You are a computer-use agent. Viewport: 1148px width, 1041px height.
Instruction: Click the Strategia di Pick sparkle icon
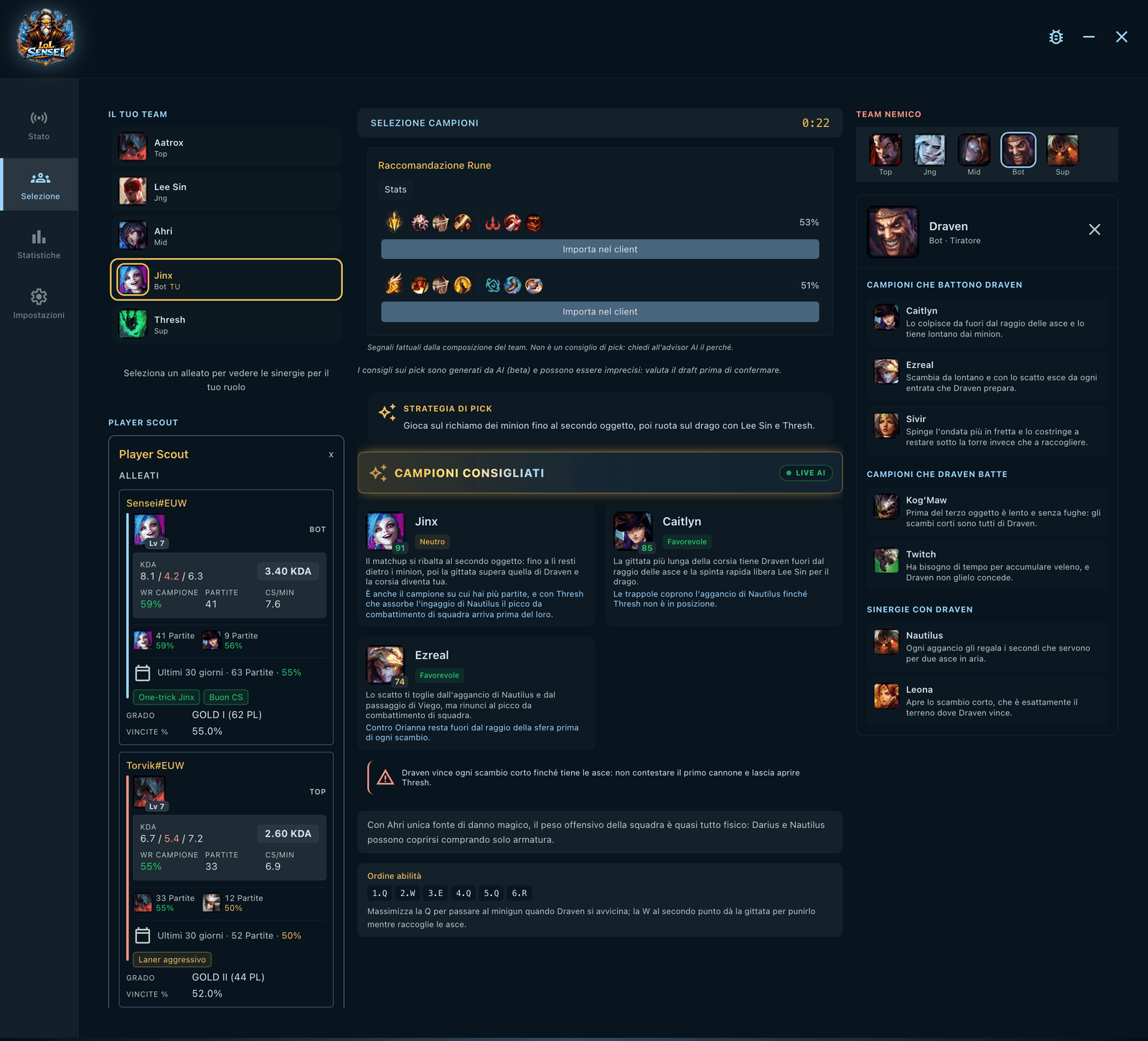pyautogui.click(x=387, y=413)
